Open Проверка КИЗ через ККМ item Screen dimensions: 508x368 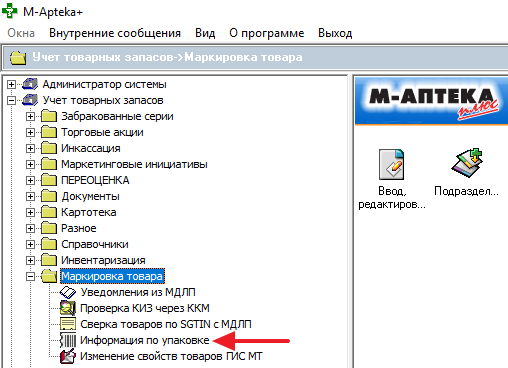(x=145, y=308)
